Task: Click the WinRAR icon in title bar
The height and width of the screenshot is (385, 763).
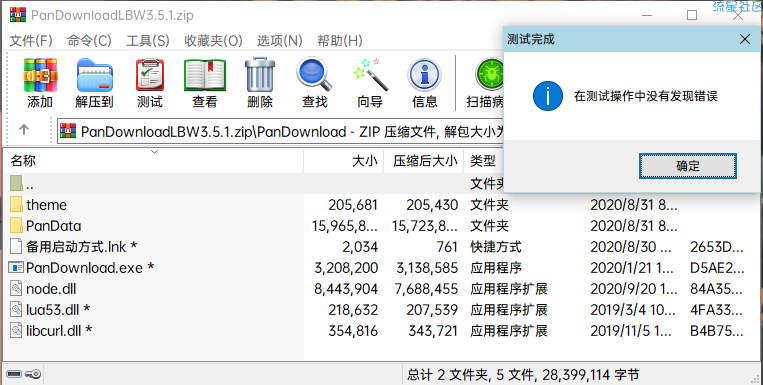Action: coord(18,15)
